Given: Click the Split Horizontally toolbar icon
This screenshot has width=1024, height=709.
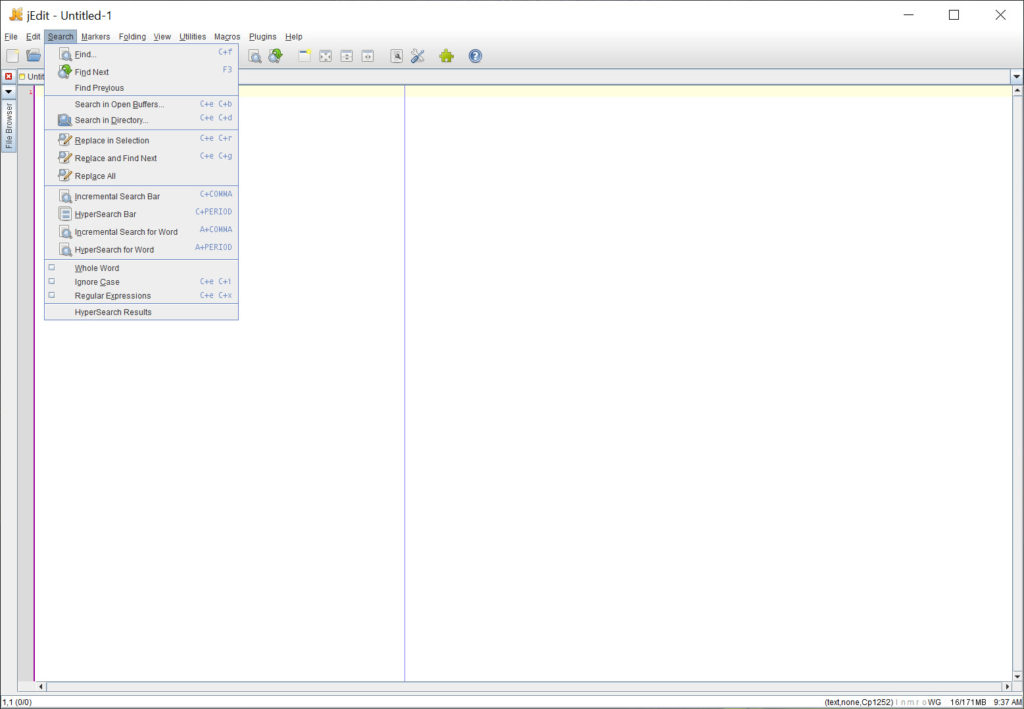Looking at the screenshot, I should point(347,56).
